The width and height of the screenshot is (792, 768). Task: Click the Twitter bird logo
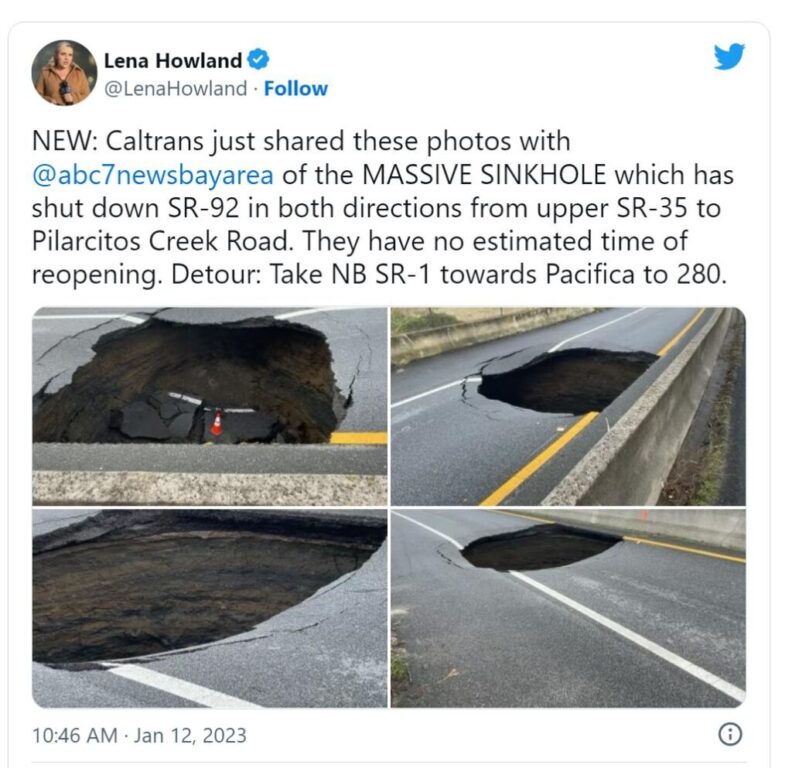click(x=729, y=56)
